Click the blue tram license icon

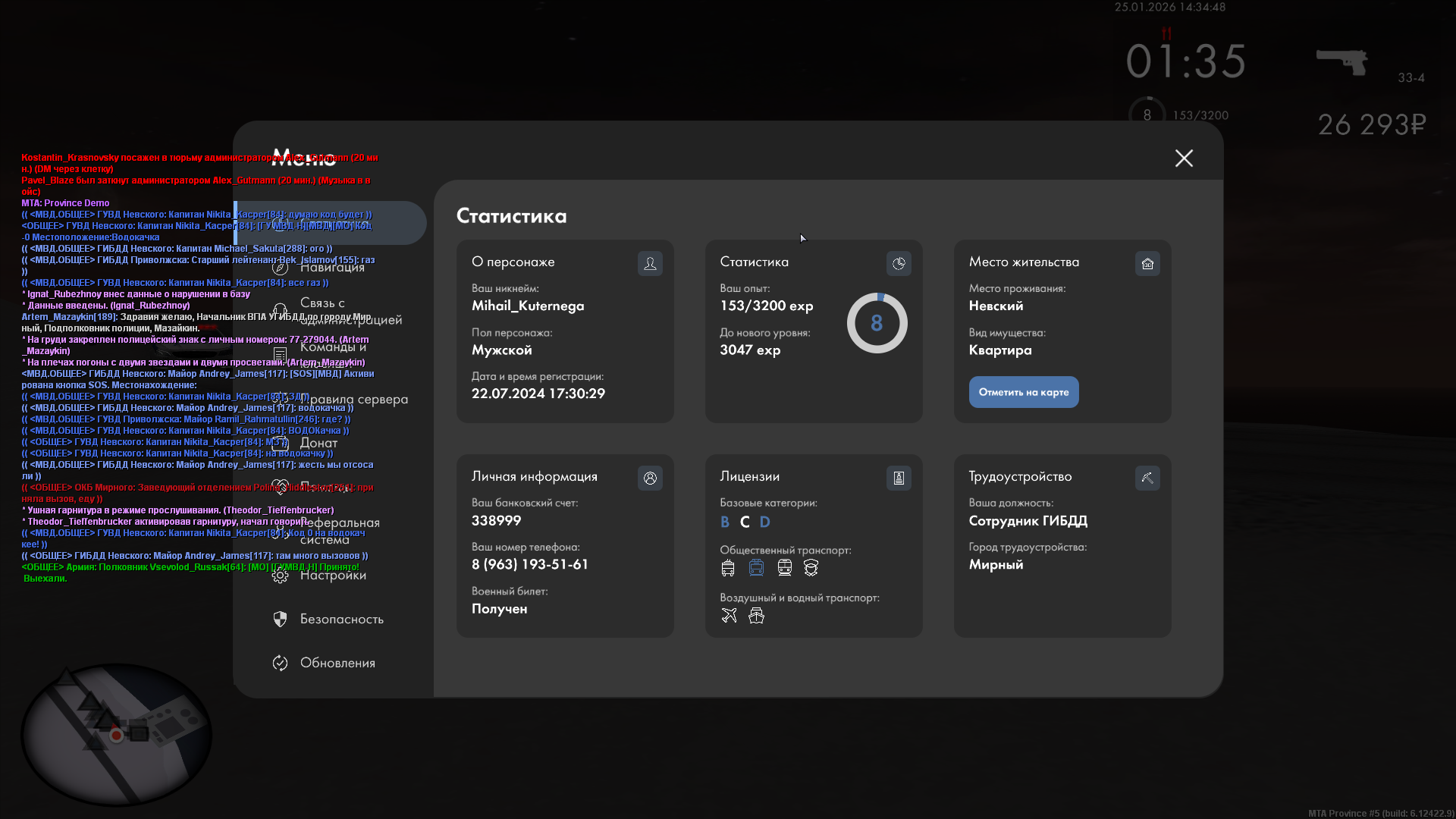coord(756,568)
